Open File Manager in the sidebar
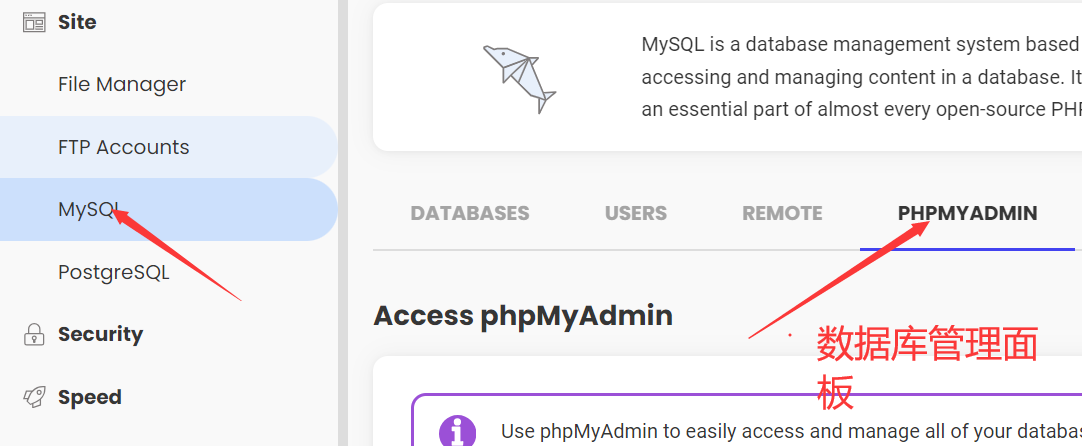Screen dimensions: 1082x446 [122, 84]
